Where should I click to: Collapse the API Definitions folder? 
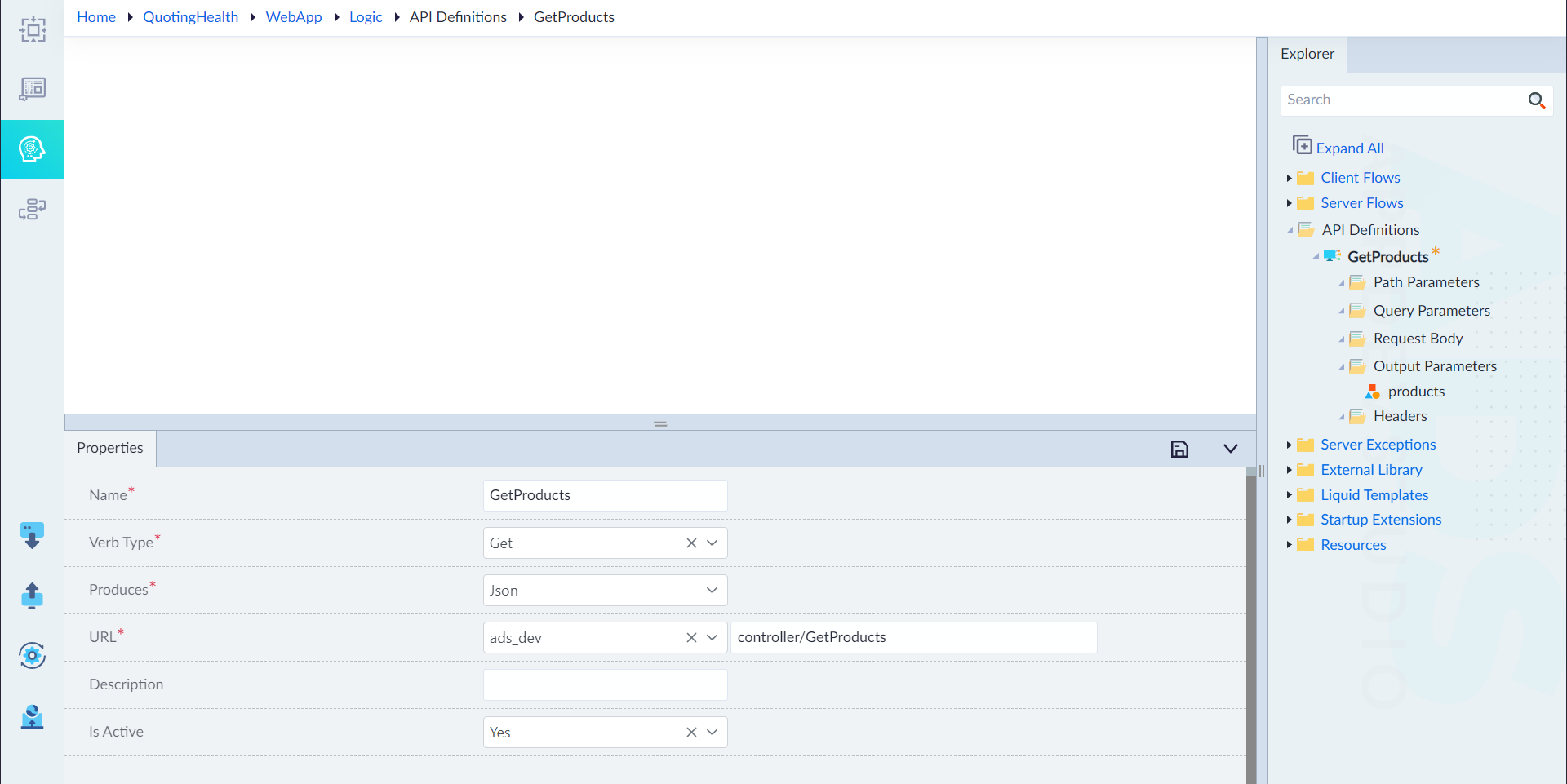(1290, 230)
